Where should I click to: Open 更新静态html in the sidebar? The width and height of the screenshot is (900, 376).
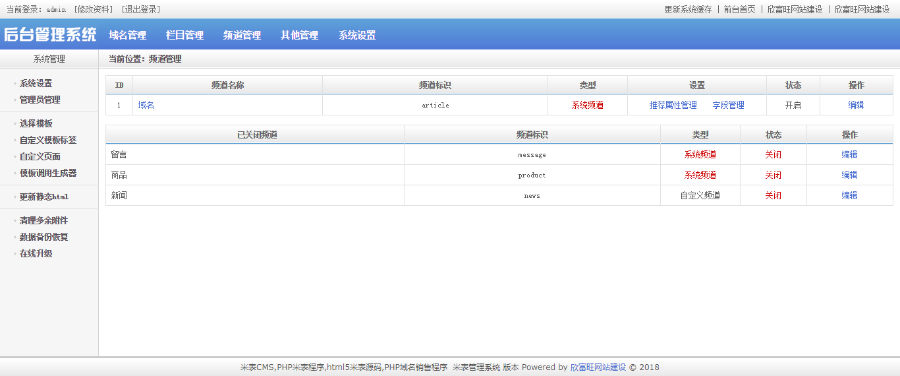coord(44,197)
